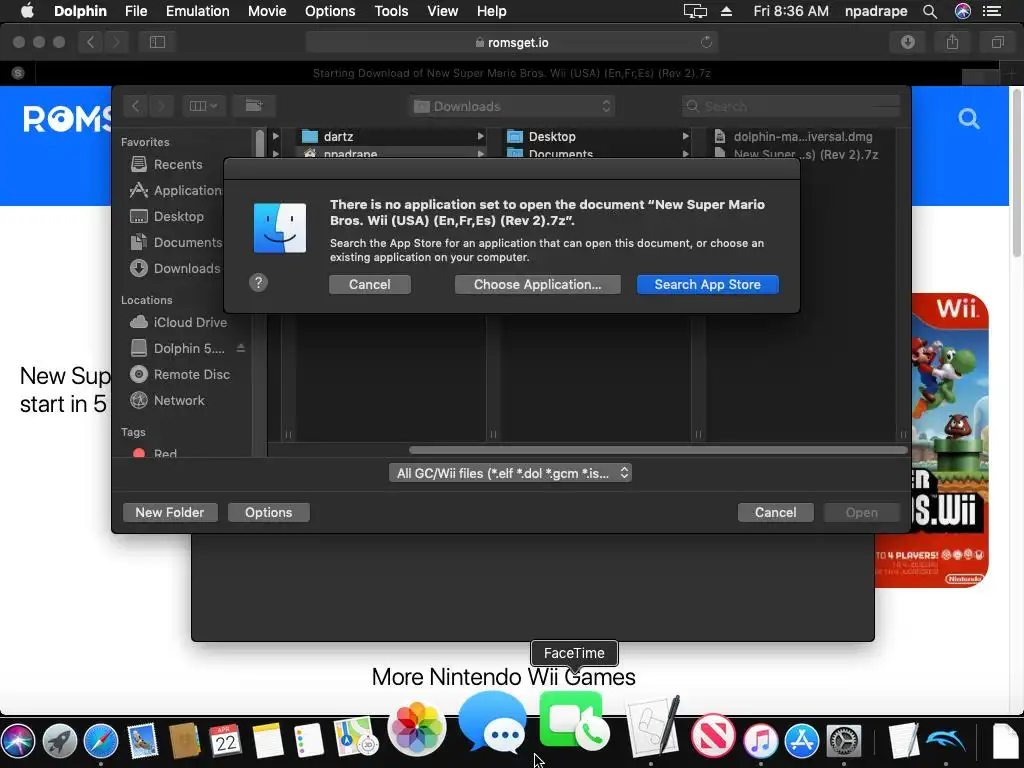
Task: Cancel the no-application alert dialog
Action: (370, 285)
